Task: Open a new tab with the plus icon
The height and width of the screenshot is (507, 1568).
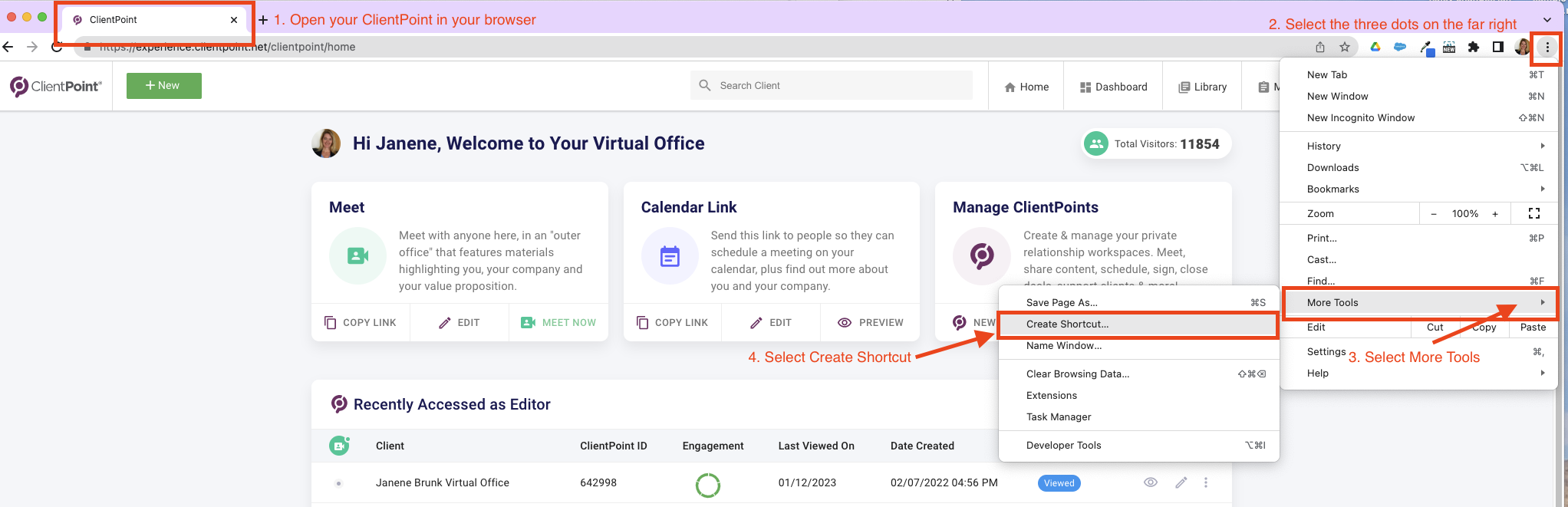Action: coord(263,20)
